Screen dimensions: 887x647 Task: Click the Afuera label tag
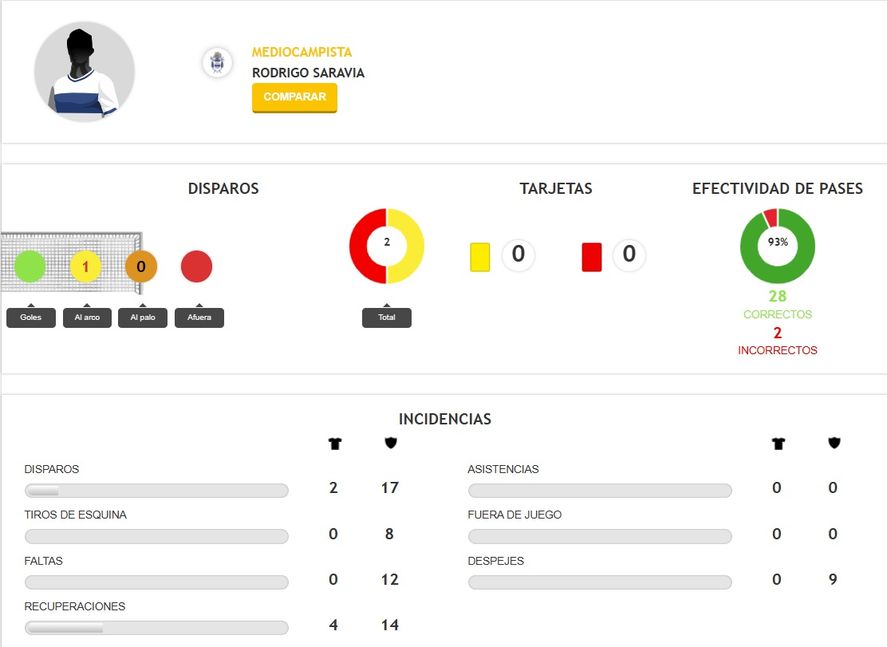pos(199,317)
